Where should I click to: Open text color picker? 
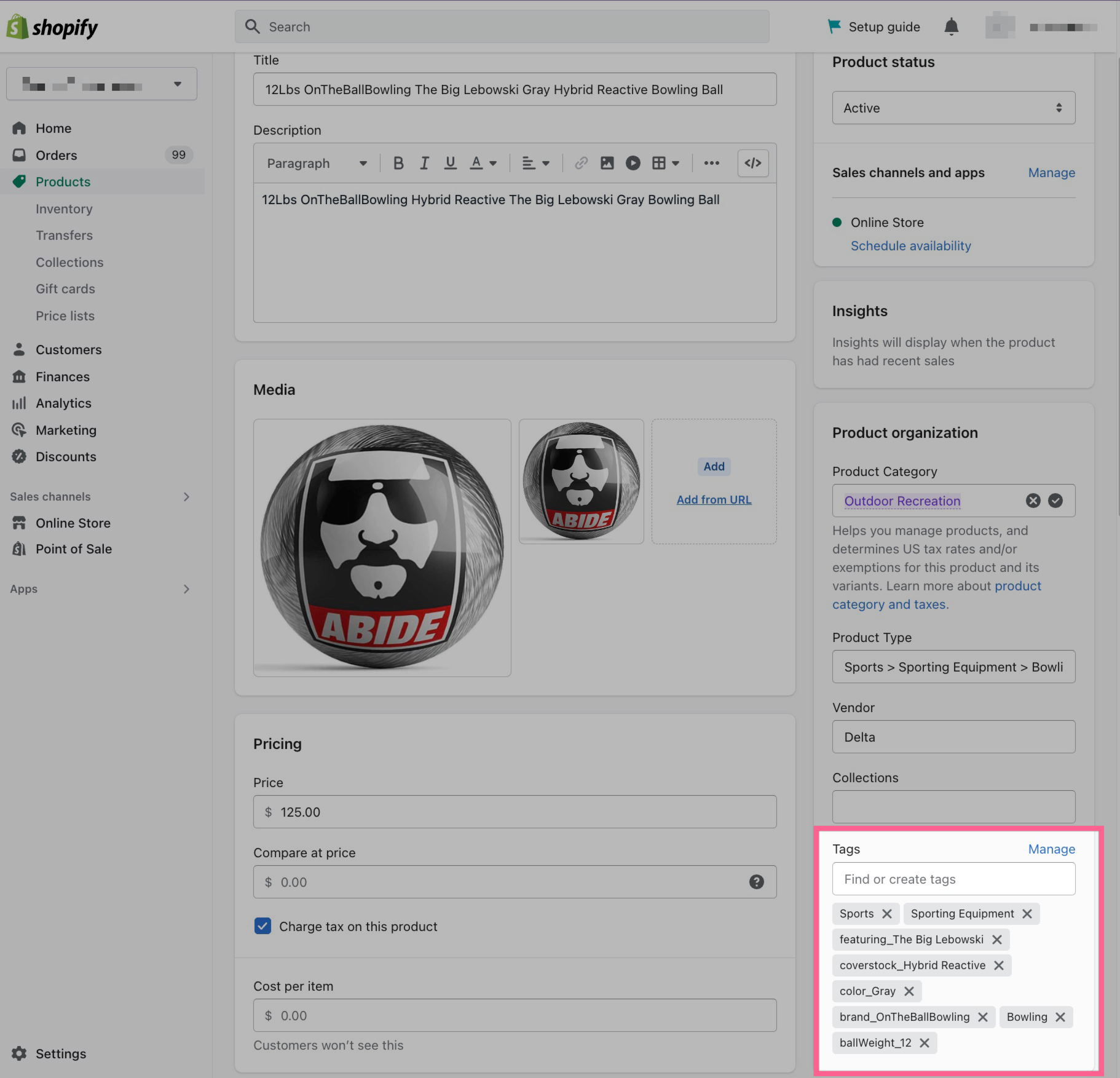point(483,164)
